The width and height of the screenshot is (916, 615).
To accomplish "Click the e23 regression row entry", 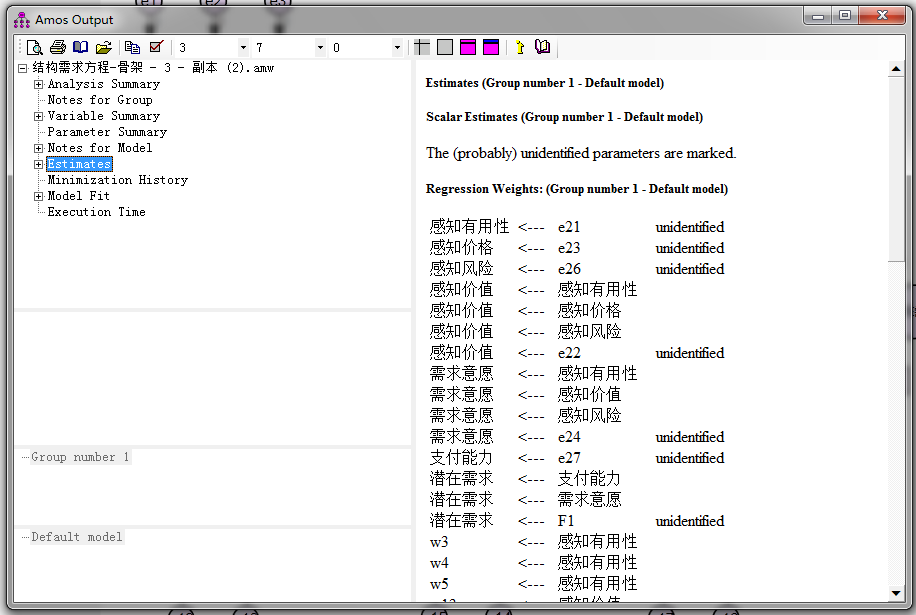I will [x=568, y=248].
